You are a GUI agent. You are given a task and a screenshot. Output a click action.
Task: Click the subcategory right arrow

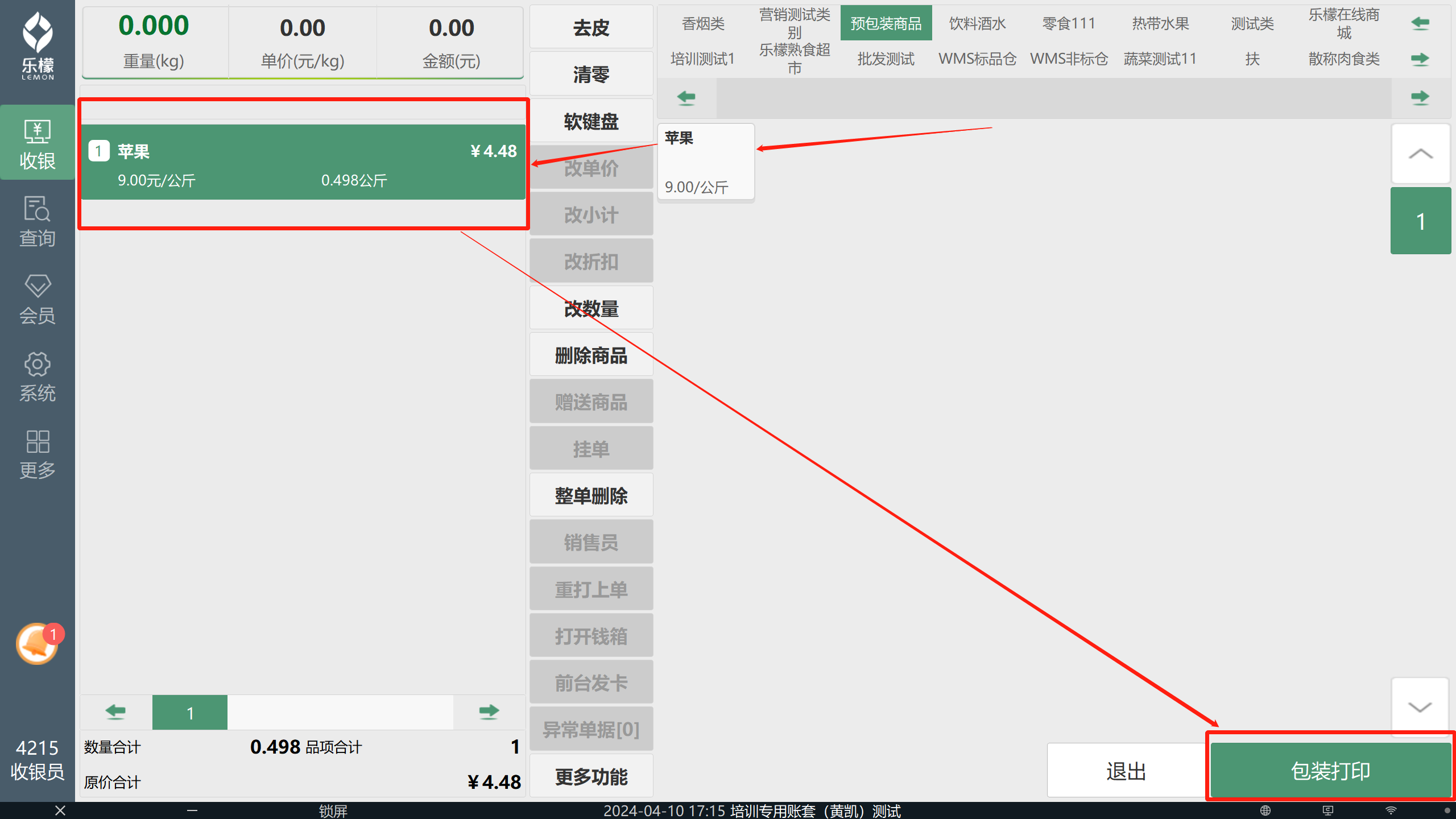(x=1420, y=98)
